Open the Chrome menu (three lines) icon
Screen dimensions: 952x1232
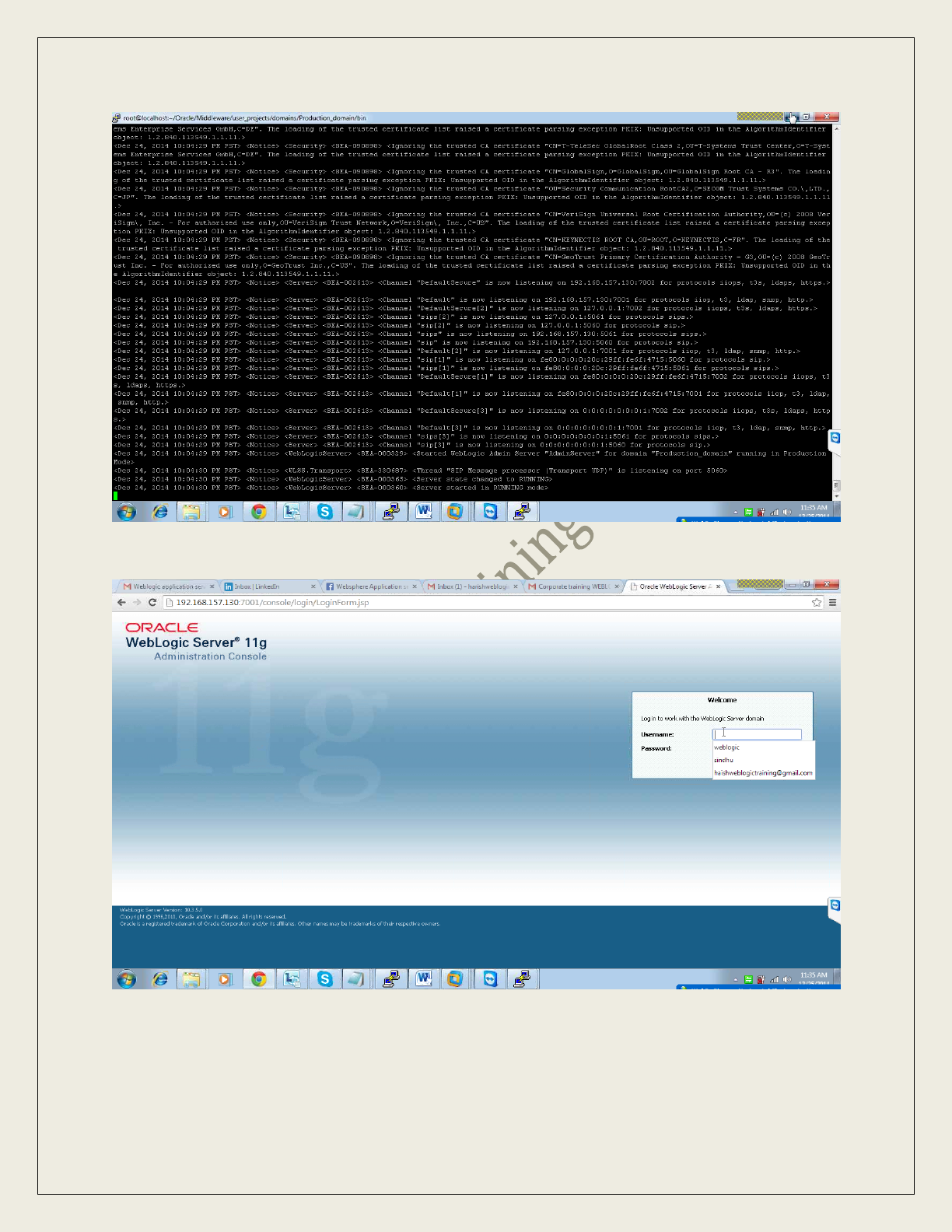click(x=832, y=602)
